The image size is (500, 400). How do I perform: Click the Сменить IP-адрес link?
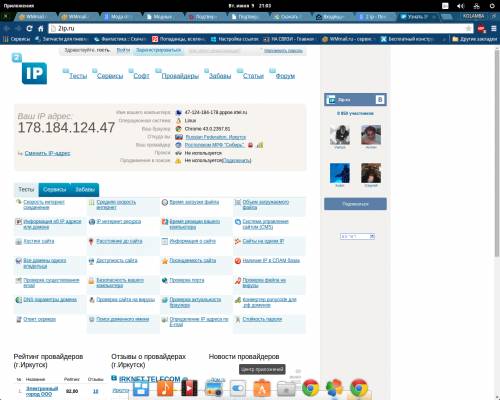(x=47, y=153)
